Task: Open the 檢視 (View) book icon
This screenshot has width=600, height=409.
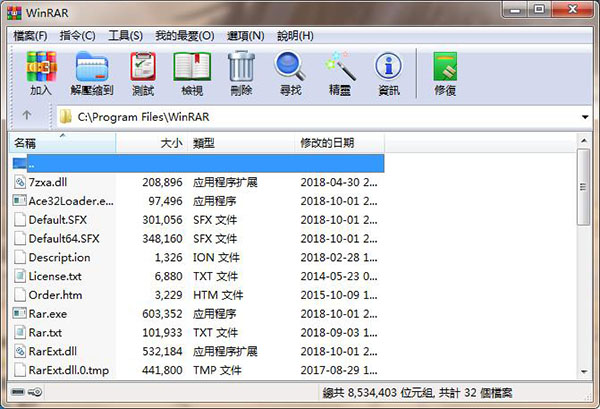Action: [192, 67]
